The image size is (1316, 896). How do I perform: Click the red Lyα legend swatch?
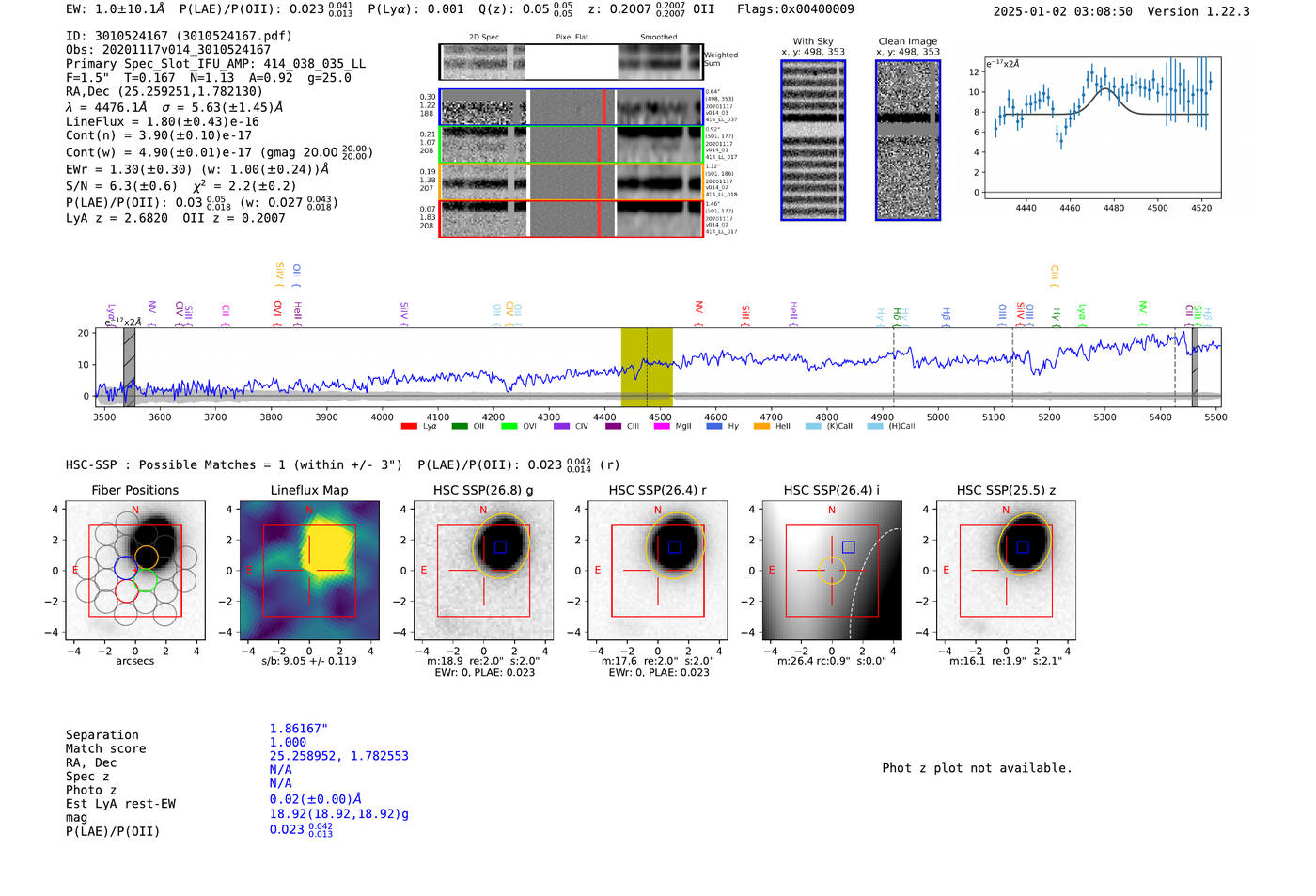409,427
